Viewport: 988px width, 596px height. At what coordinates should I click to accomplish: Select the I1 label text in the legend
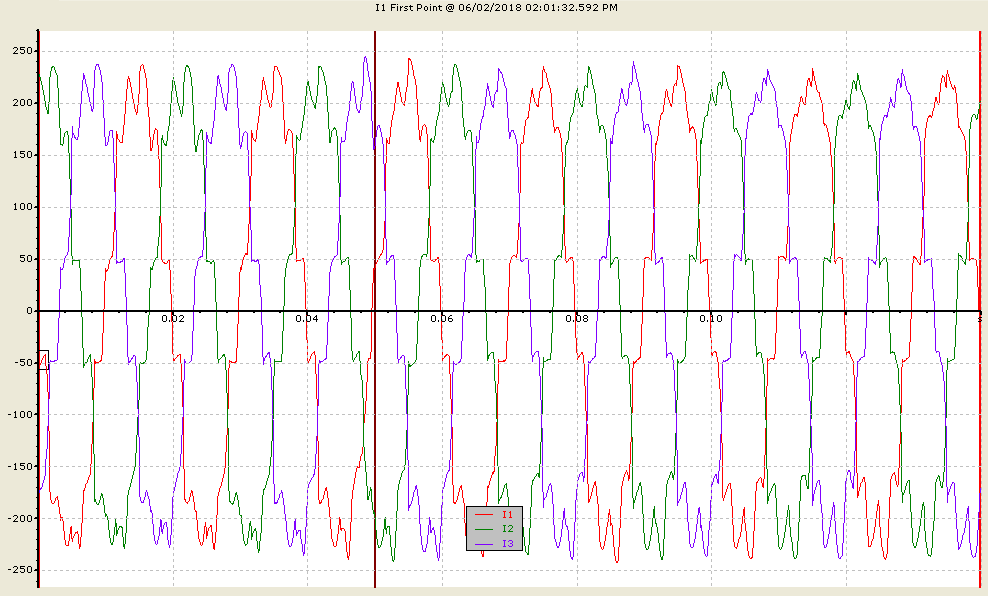tap(508, 515)
